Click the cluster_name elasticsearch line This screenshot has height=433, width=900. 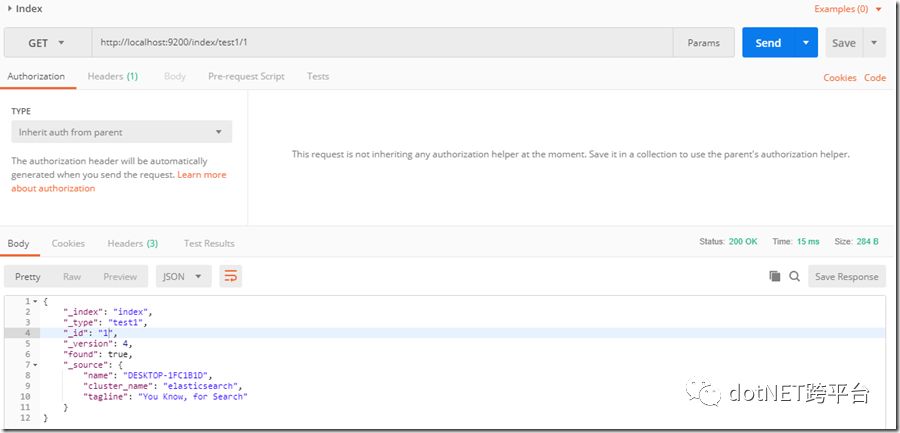163,386
